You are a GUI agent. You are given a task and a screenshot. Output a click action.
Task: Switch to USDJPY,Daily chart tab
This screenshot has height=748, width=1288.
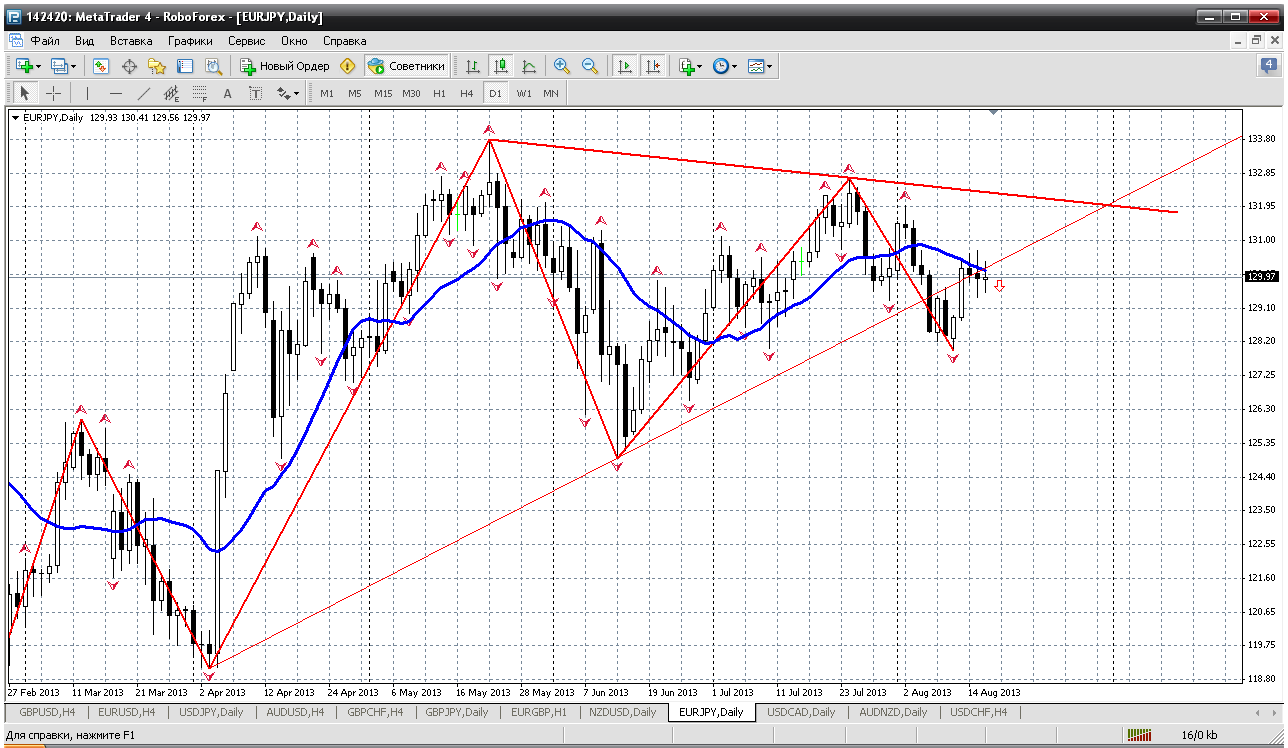(210, 712)
